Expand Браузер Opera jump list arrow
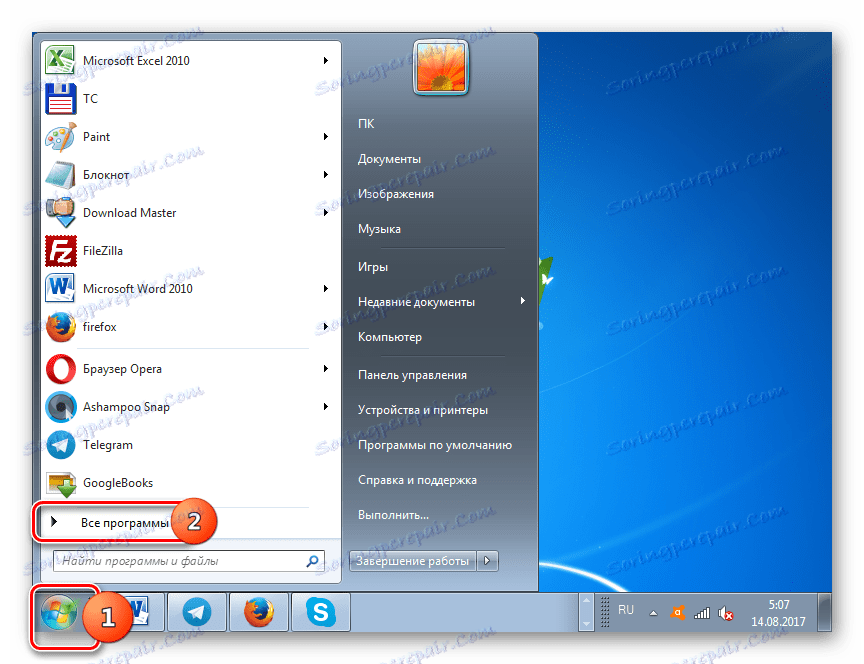 (x=326, y=369)
